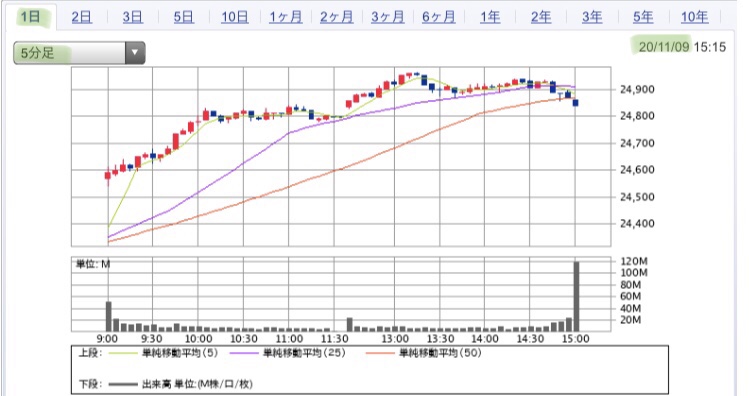Image resolution: width=749 pixels, height=396 pixels.
Task: Click the last blue candlestick at 15:00
Action: click(576, 103)
